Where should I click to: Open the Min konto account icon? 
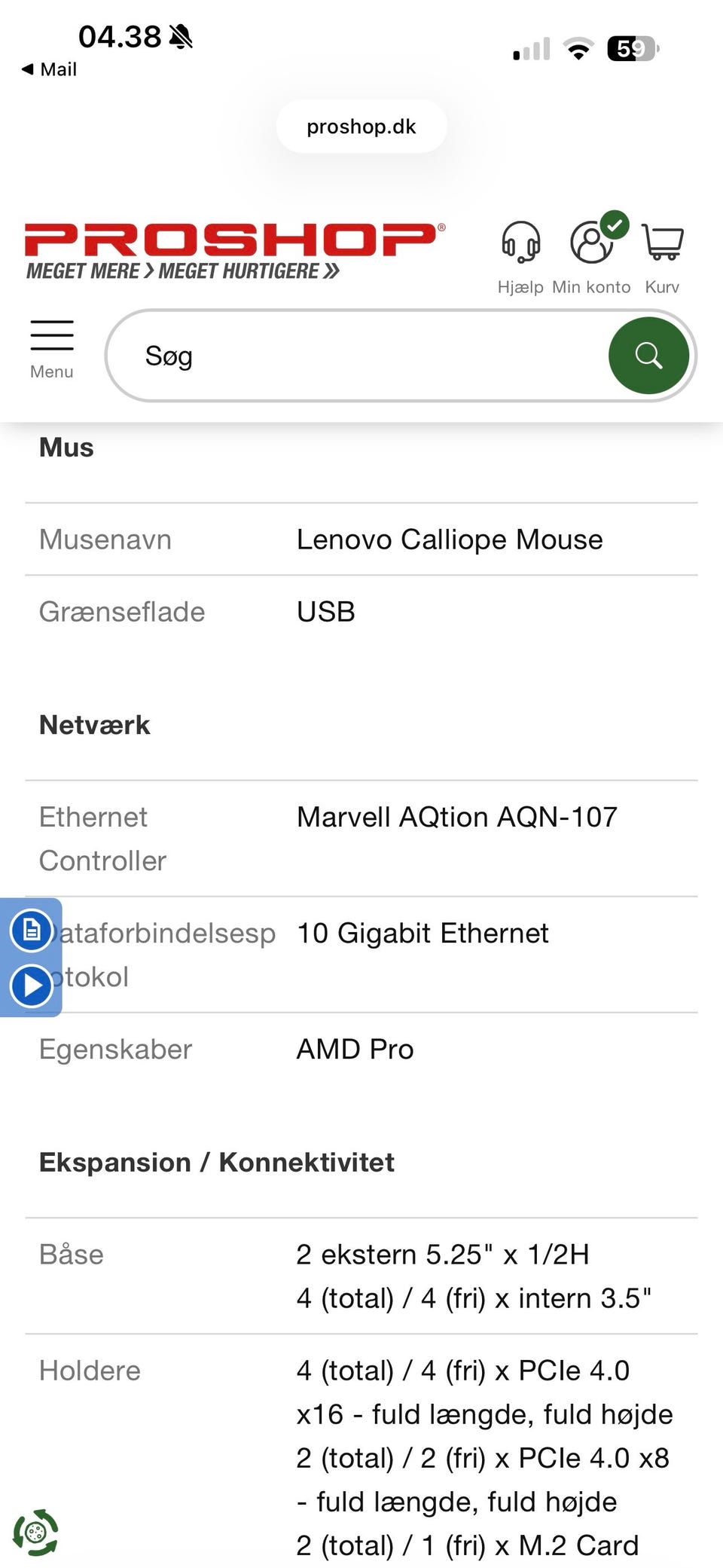coord(592,243)
